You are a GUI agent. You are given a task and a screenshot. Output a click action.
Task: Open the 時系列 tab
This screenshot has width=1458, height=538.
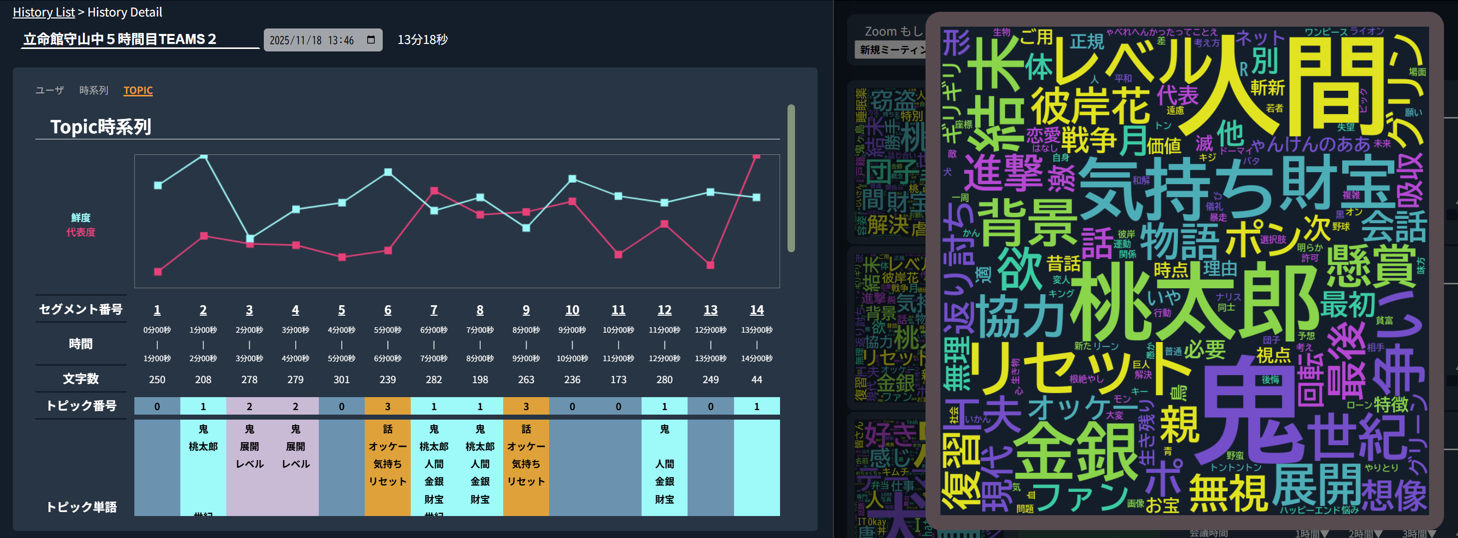pos(93,90)
